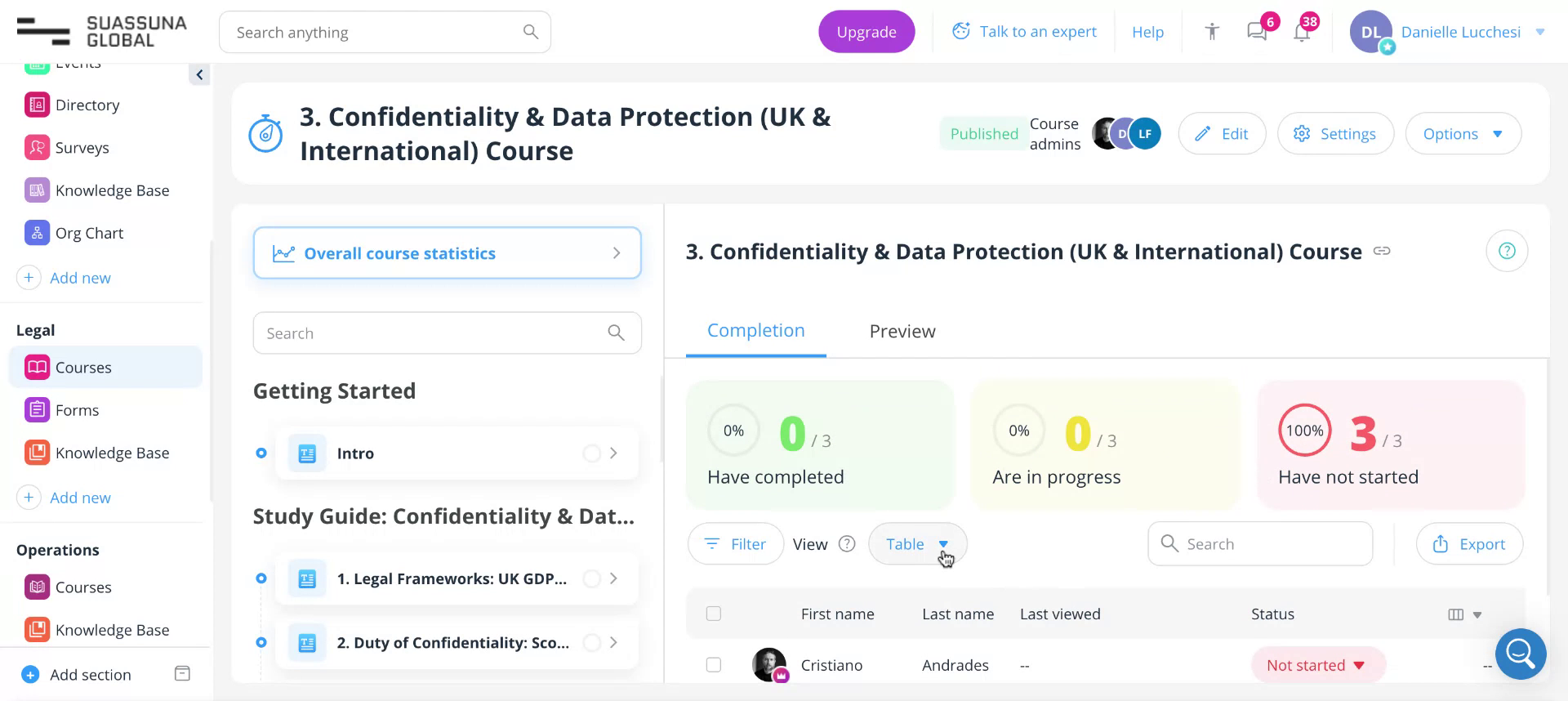The height and width of the screenshot is (701, 1568).
Task: Select Courses under Legal section
Action: (83, 368)
